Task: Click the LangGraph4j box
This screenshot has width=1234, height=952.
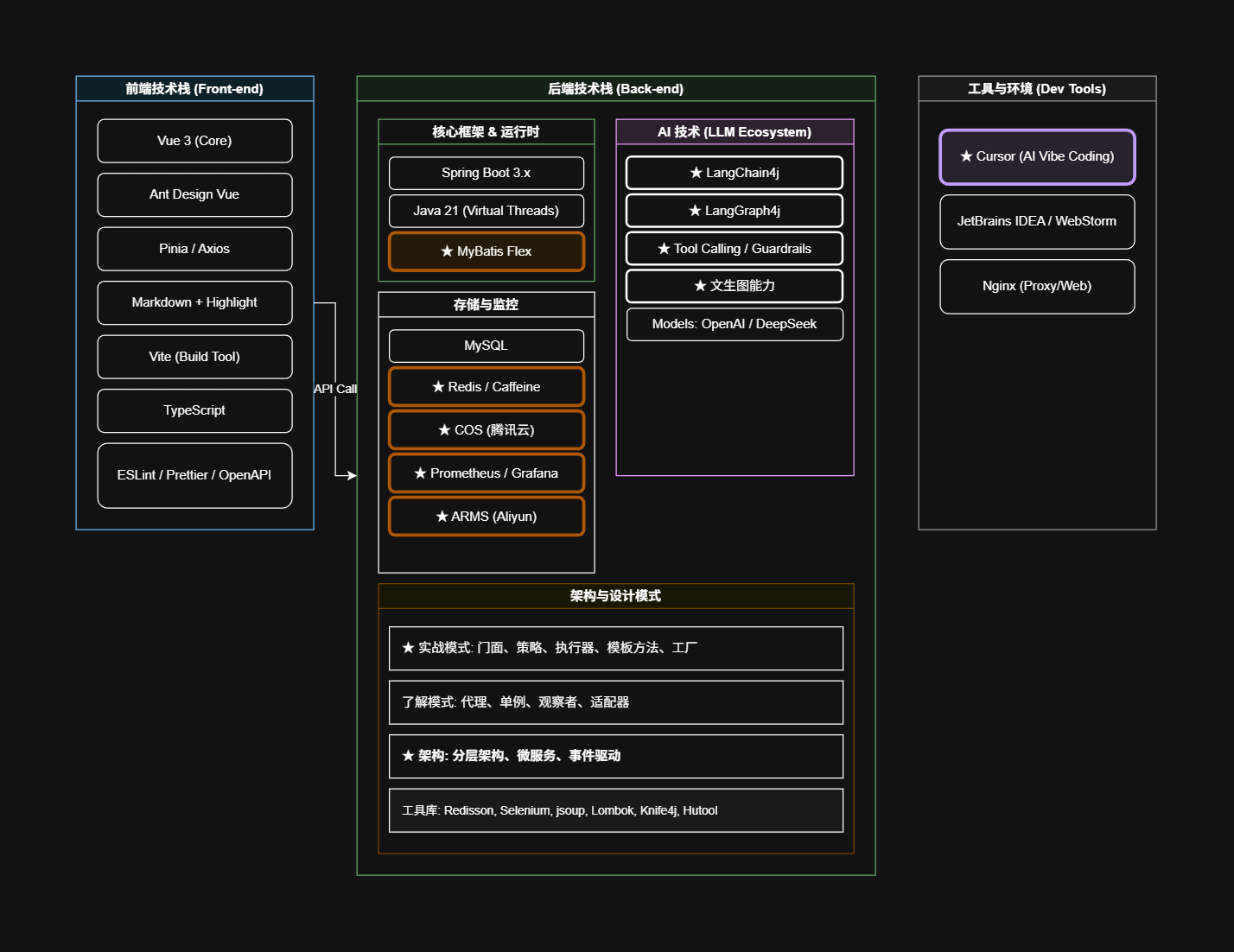Action: pyautogui.click(x=735, y=211)
